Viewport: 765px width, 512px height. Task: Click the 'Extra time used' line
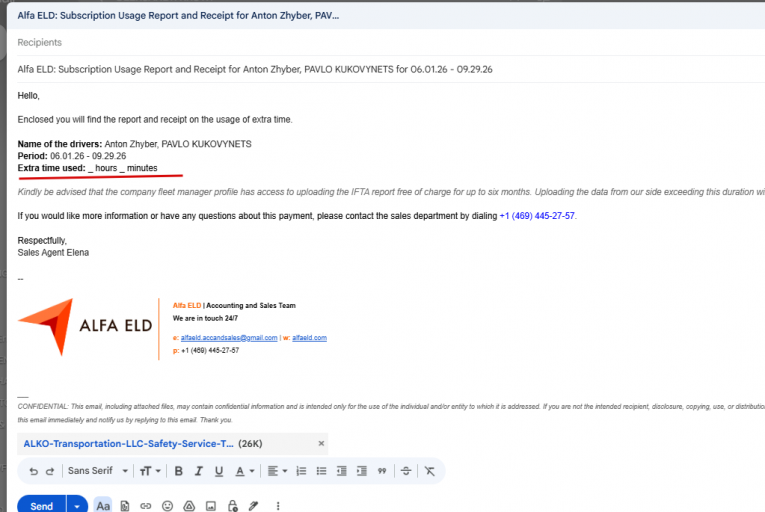pyautogui.click(x=87, y=168)
